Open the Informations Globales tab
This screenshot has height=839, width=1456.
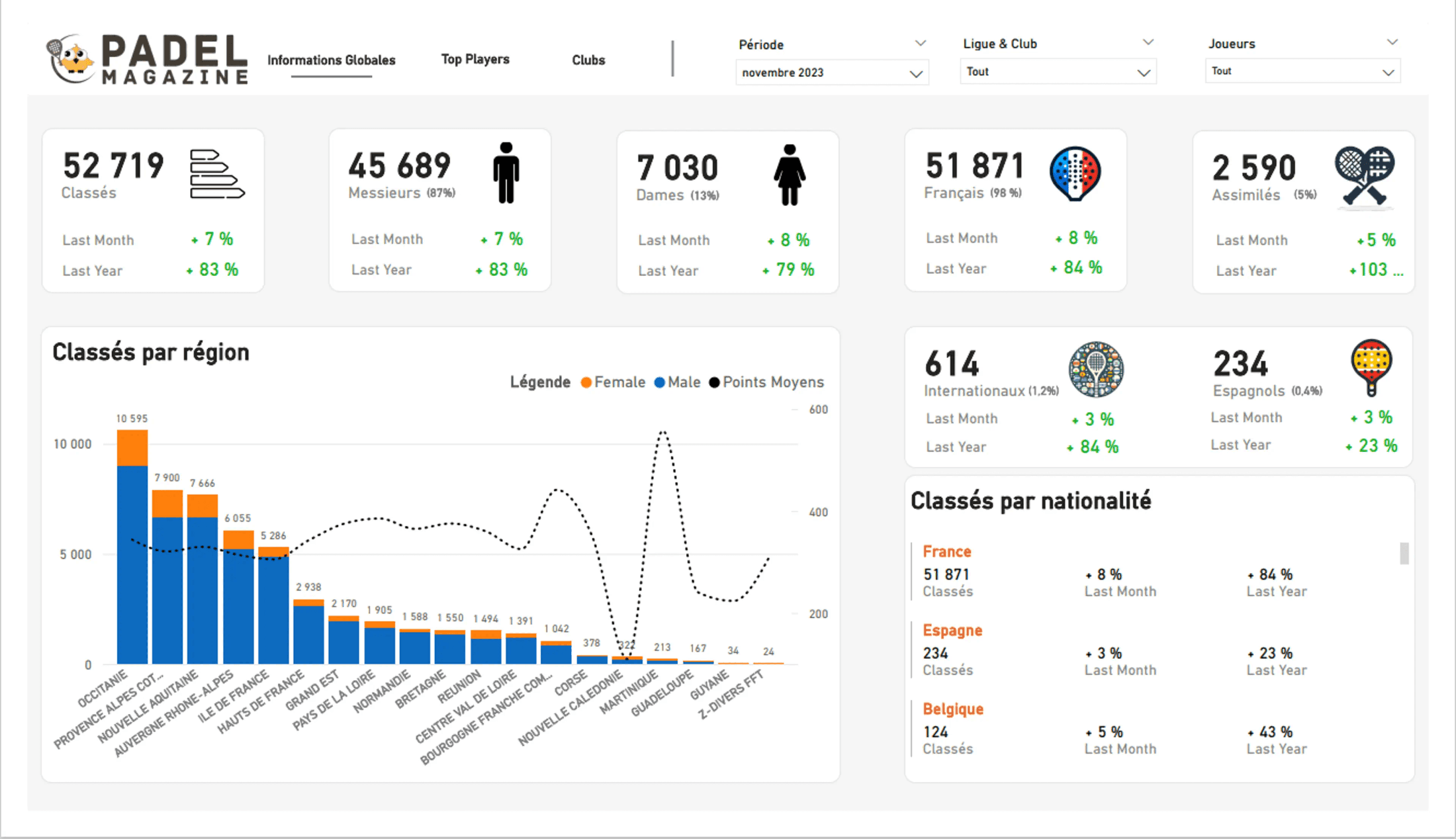coord(332,60)
